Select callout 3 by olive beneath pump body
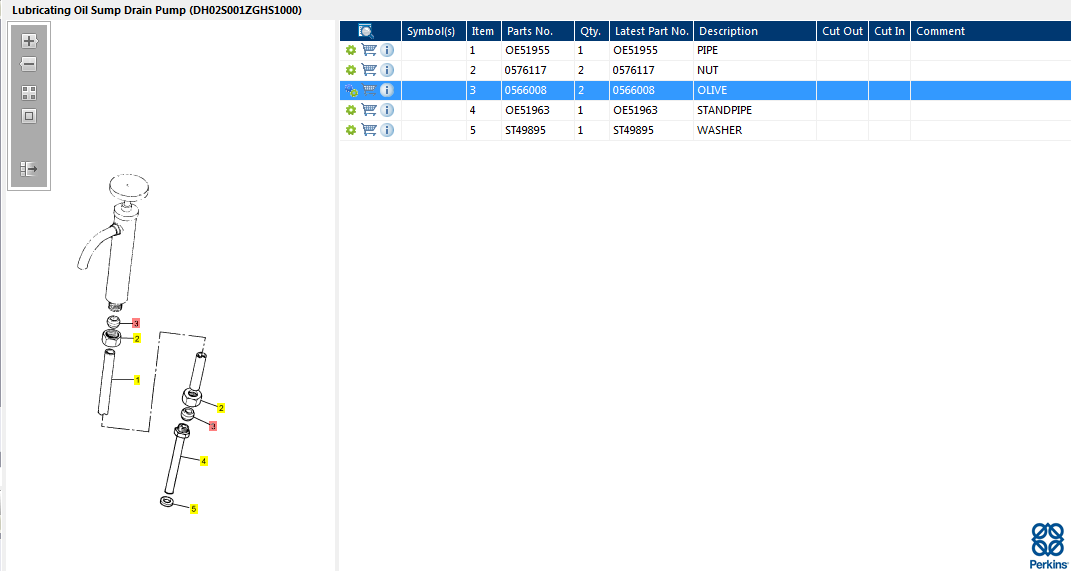This screenshot has height=571, width=1071. pyautogui.click(x=136, y=323)
